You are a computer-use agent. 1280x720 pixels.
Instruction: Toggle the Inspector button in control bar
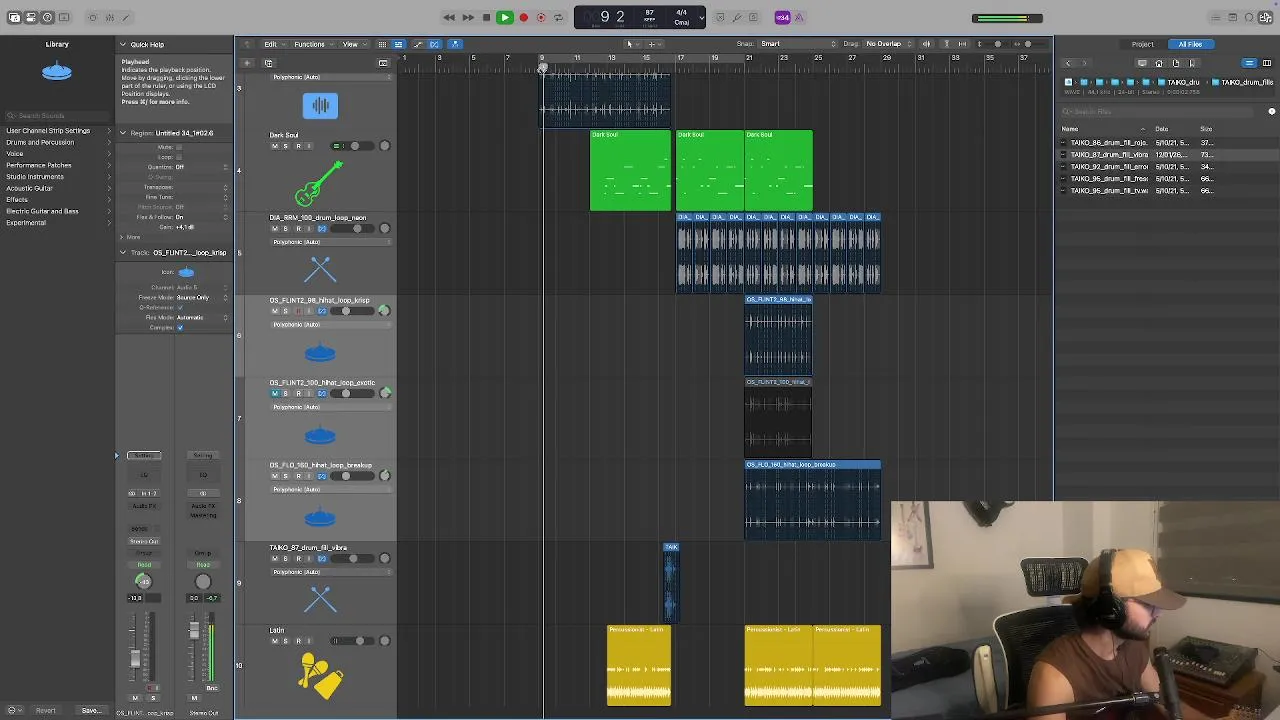tap(31, 17)
